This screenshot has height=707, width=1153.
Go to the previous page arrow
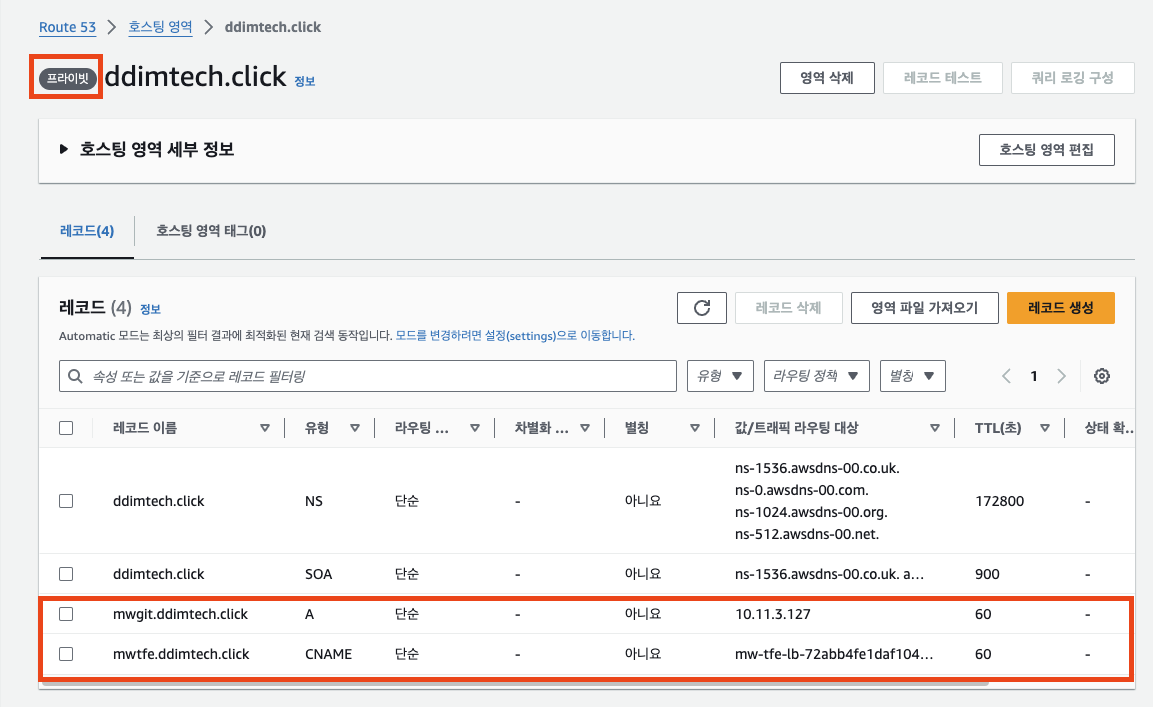click(1007, 376)
